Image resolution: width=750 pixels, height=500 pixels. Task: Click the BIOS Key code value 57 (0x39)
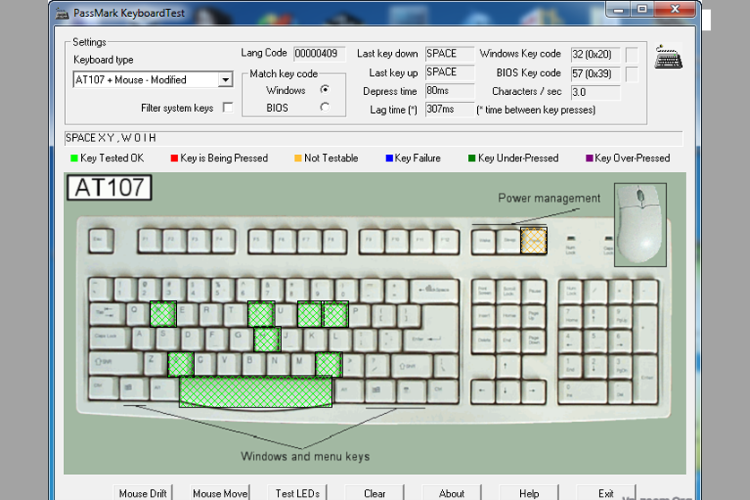tap(595, 74)
